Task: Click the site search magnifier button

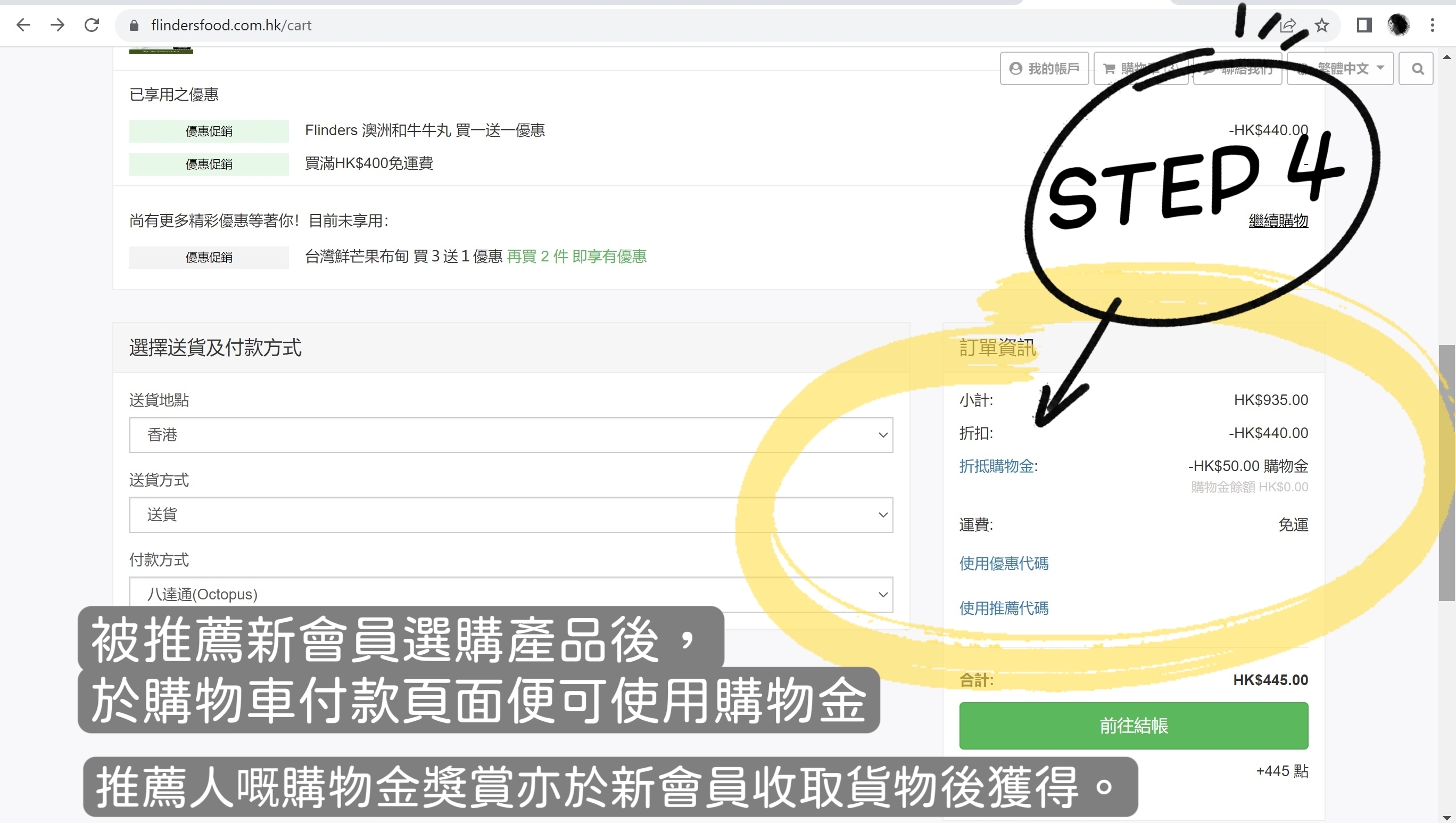Action: 1417,68
